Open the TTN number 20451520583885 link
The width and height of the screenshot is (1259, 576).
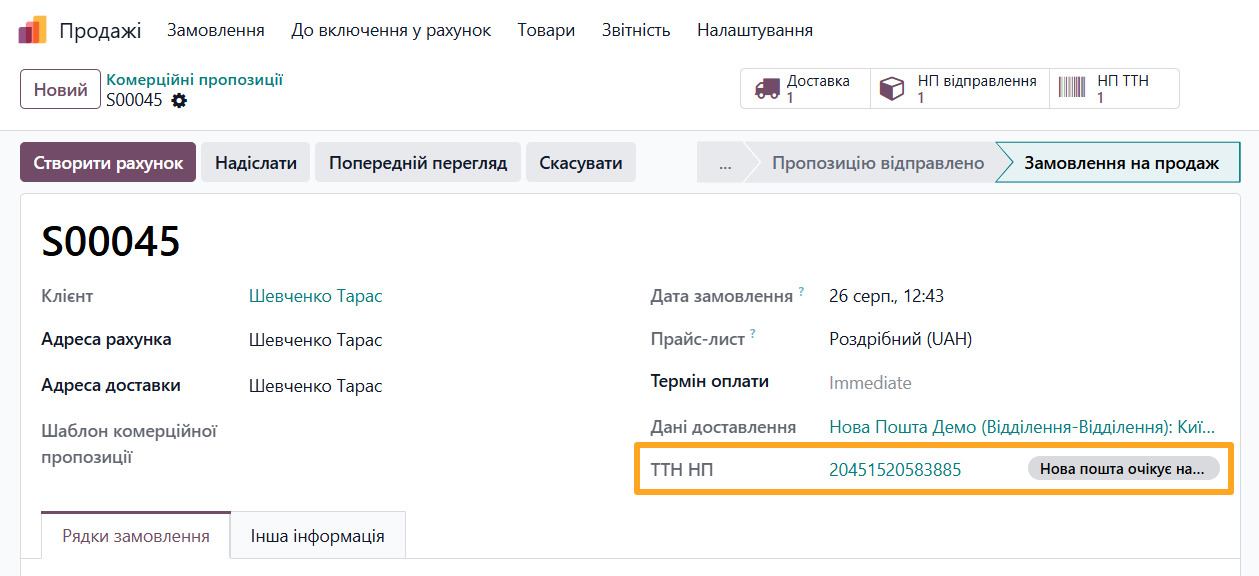click(895, 470)
